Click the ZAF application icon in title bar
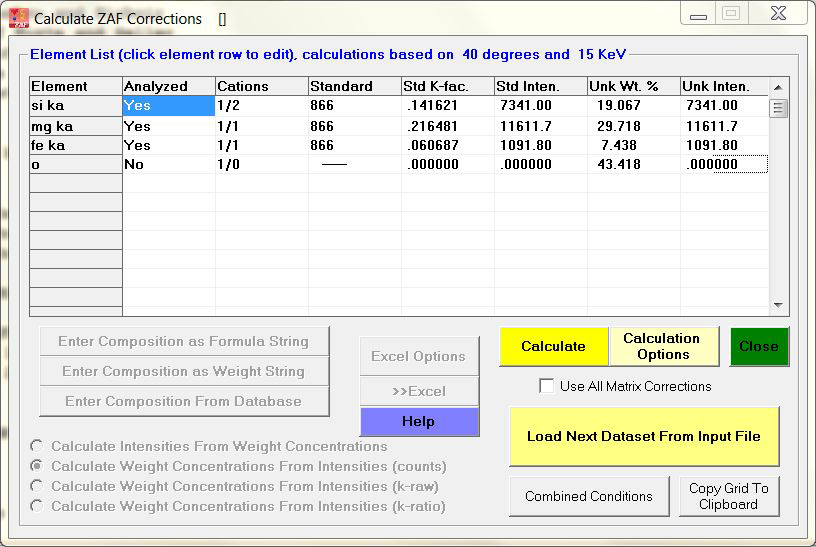The height and width of the screenshot is (547, 816). (x=18, y=18)
